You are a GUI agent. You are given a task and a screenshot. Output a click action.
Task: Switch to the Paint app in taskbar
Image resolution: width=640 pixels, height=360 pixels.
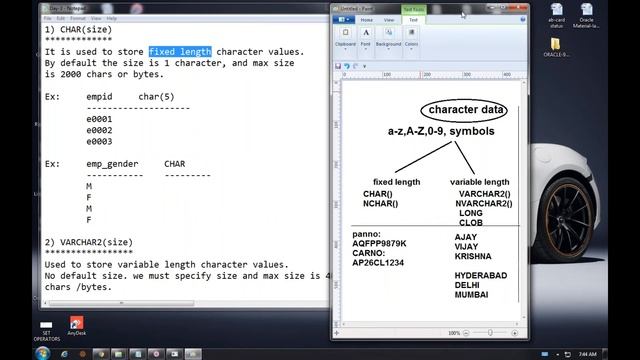coord(193,354)
